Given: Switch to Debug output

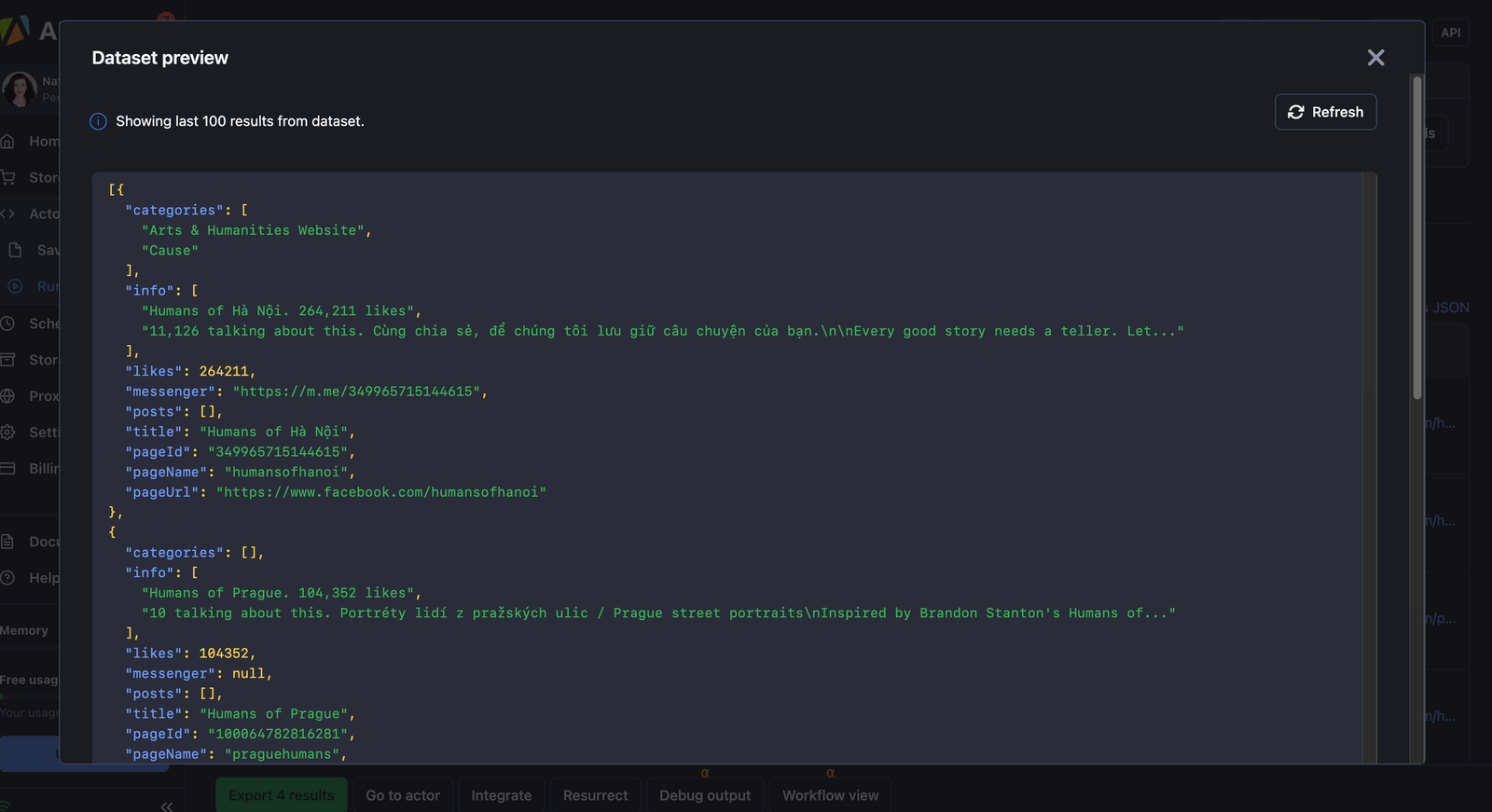Looking at the screenshot, I should coord(704,795).
